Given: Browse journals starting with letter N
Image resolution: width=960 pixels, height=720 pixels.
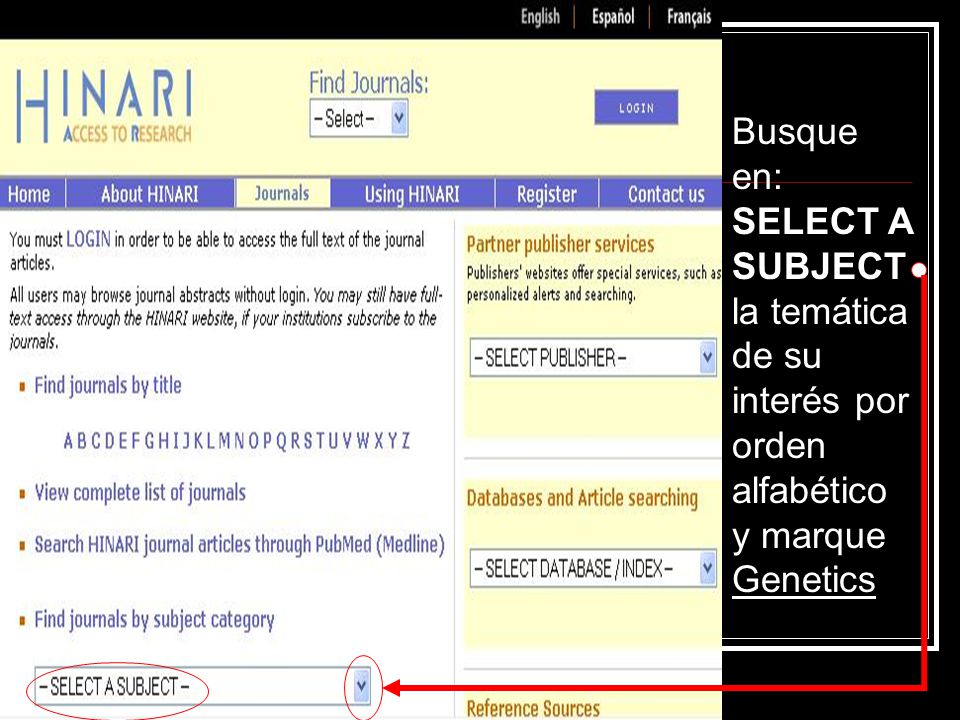Looking at the screenshot, I should [x=239, y=441].
